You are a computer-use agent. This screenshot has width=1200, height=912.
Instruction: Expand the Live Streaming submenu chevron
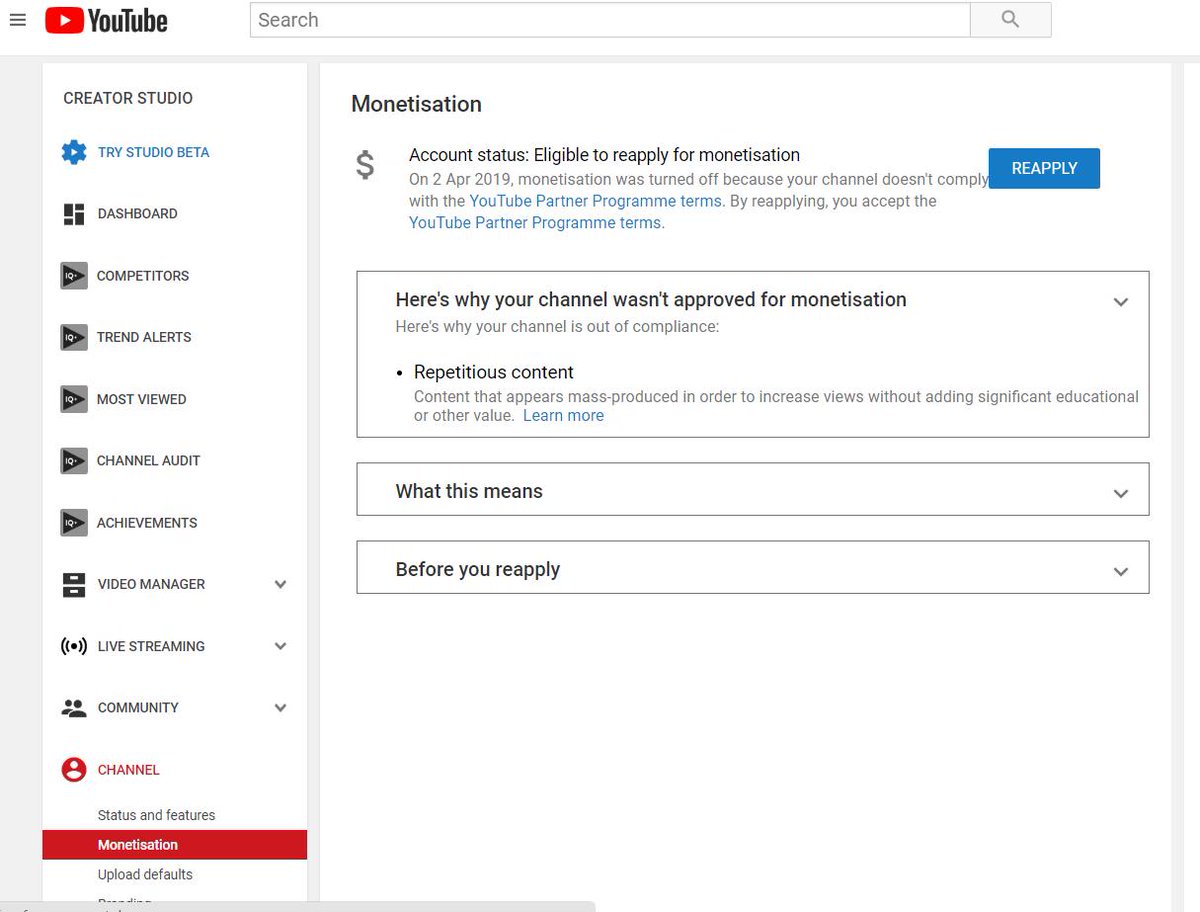tap(281, 647)
